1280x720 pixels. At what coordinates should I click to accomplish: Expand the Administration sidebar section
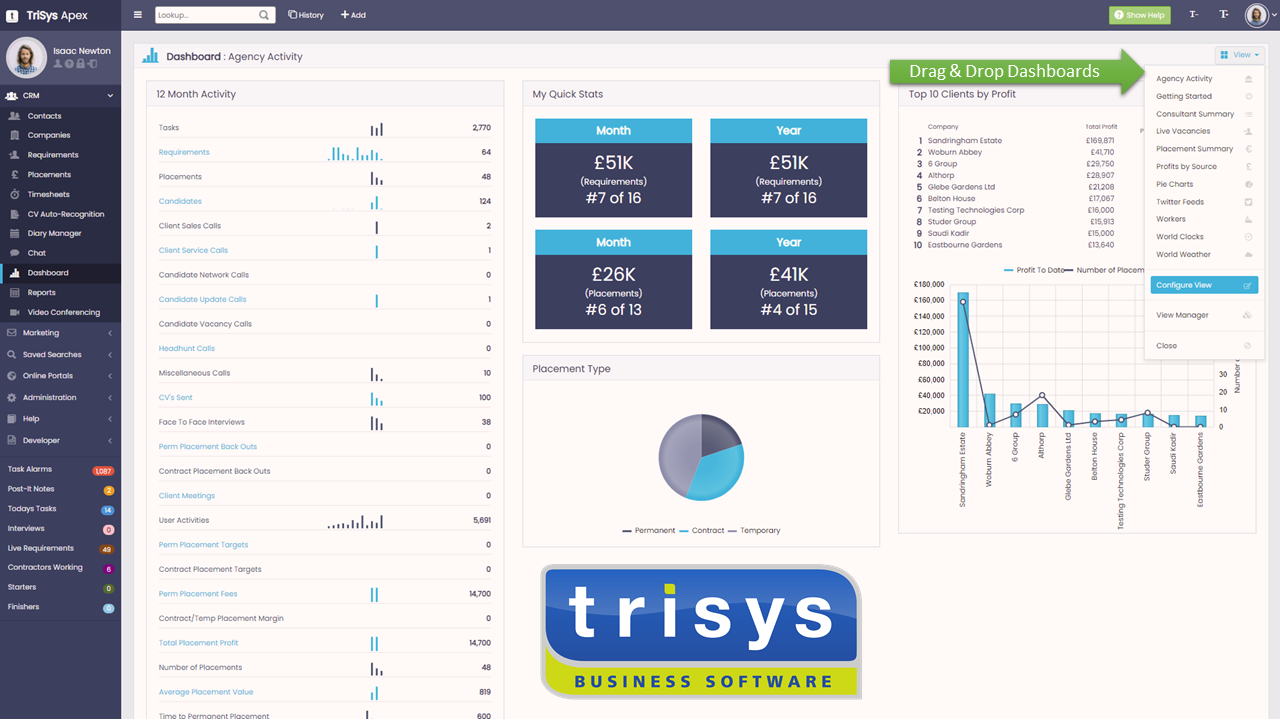[60, 397]
